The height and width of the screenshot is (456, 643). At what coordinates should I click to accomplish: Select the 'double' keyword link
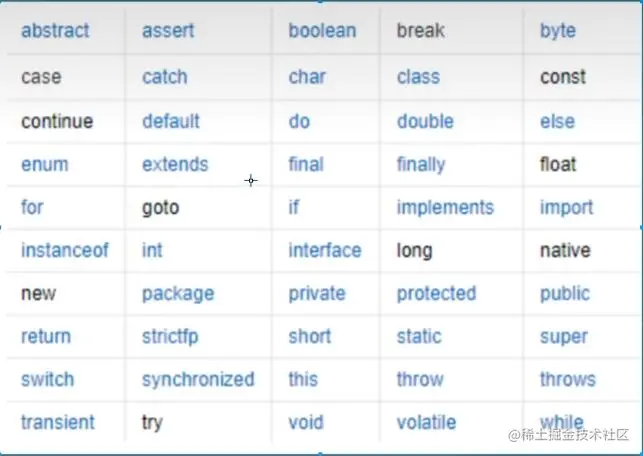(x=425, y=121)
